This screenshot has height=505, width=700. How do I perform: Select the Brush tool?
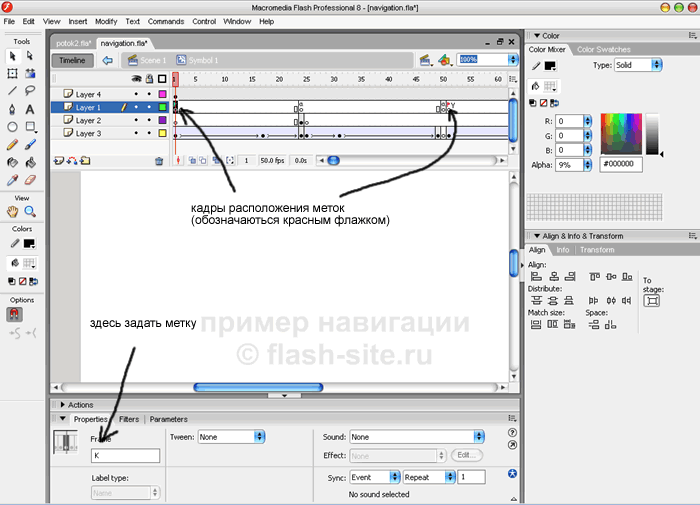point(30,145)
